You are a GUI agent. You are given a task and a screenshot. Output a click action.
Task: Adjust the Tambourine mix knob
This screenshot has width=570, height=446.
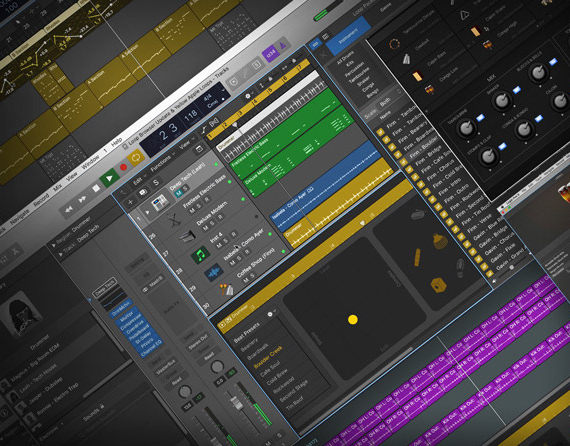coord(466,128)
